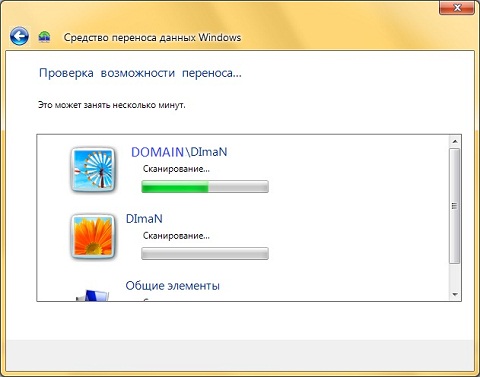Screen dimensions: 480x377
Task: Close the transfer wizard window
Action: click(x=457, y=7)
